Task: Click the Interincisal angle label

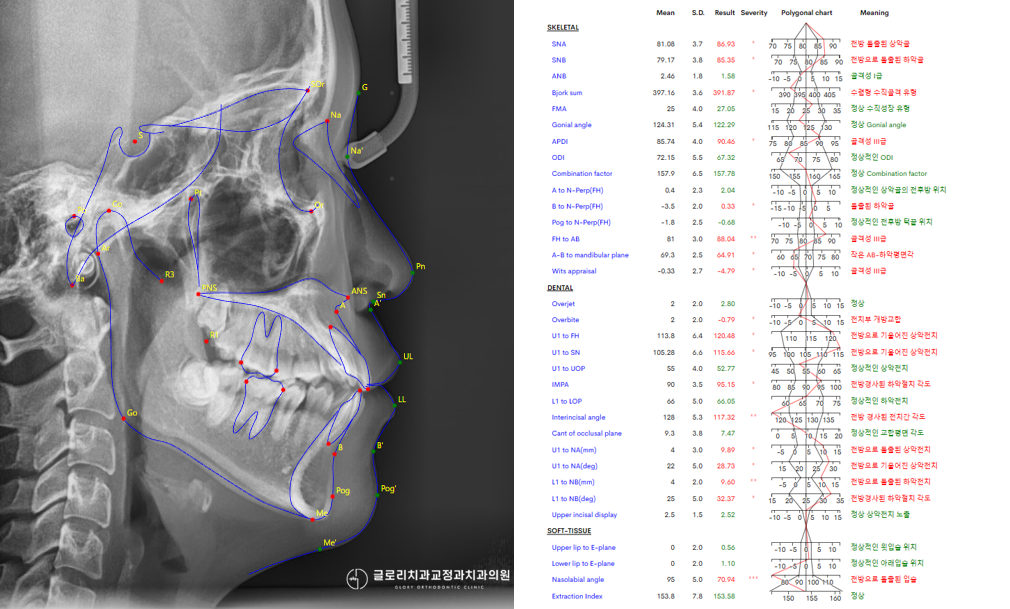Action: 578,417
